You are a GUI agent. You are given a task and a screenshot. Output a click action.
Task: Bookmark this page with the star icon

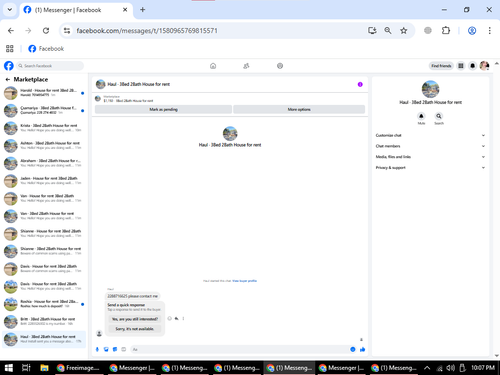click(404, 31)
